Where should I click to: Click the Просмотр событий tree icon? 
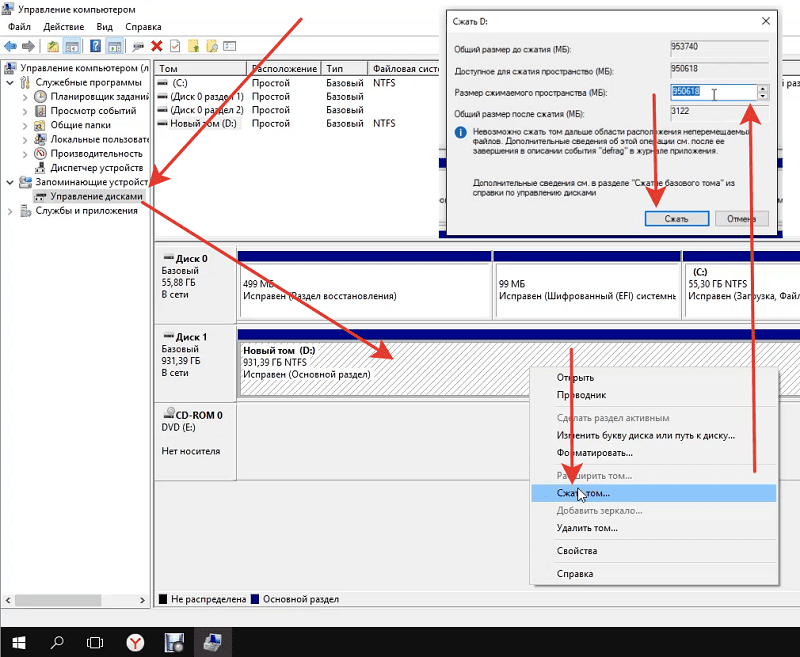(40, 111)
